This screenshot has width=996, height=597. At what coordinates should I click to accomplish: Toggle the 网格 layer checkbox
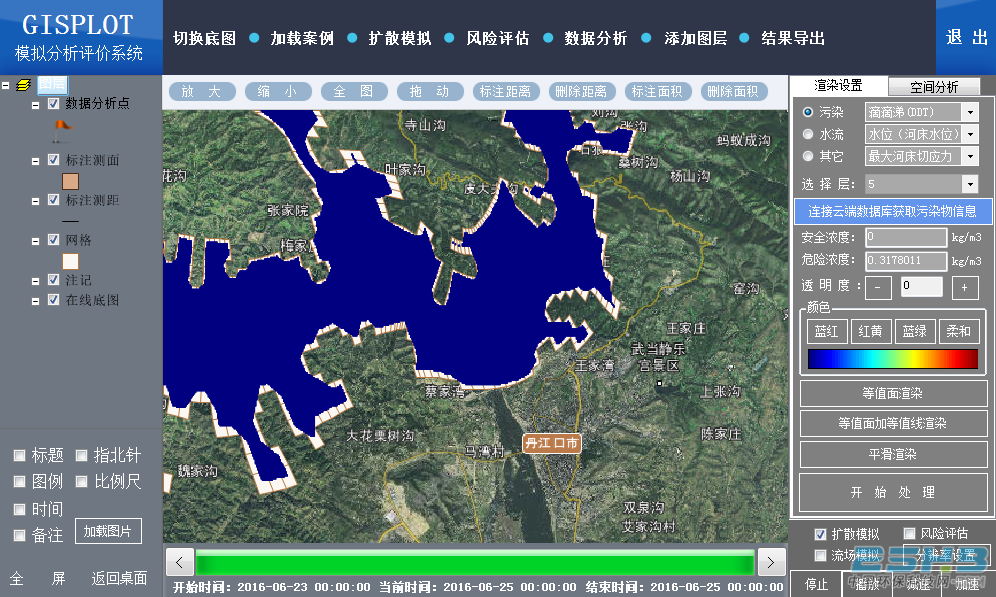coord(54,240)
